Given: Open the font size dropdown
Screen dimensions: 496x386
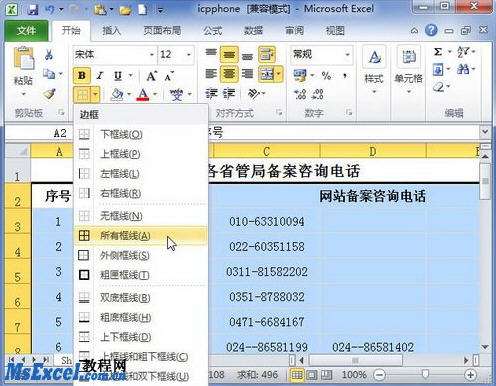Looking at the screenshot, I should [189, 54].
